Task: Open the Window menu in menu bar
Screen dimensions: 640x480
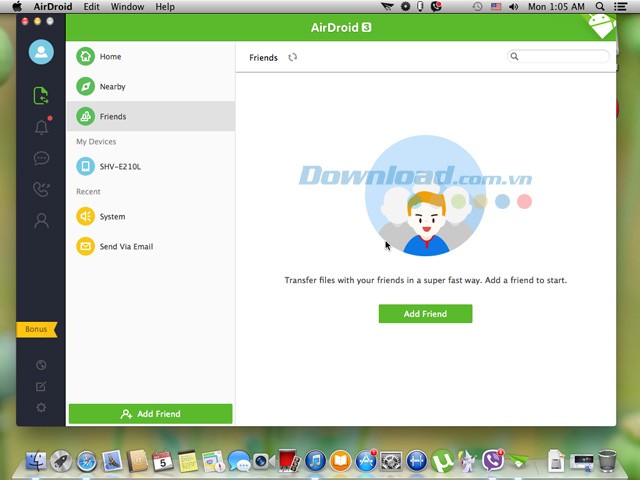Action: [127, 7]
